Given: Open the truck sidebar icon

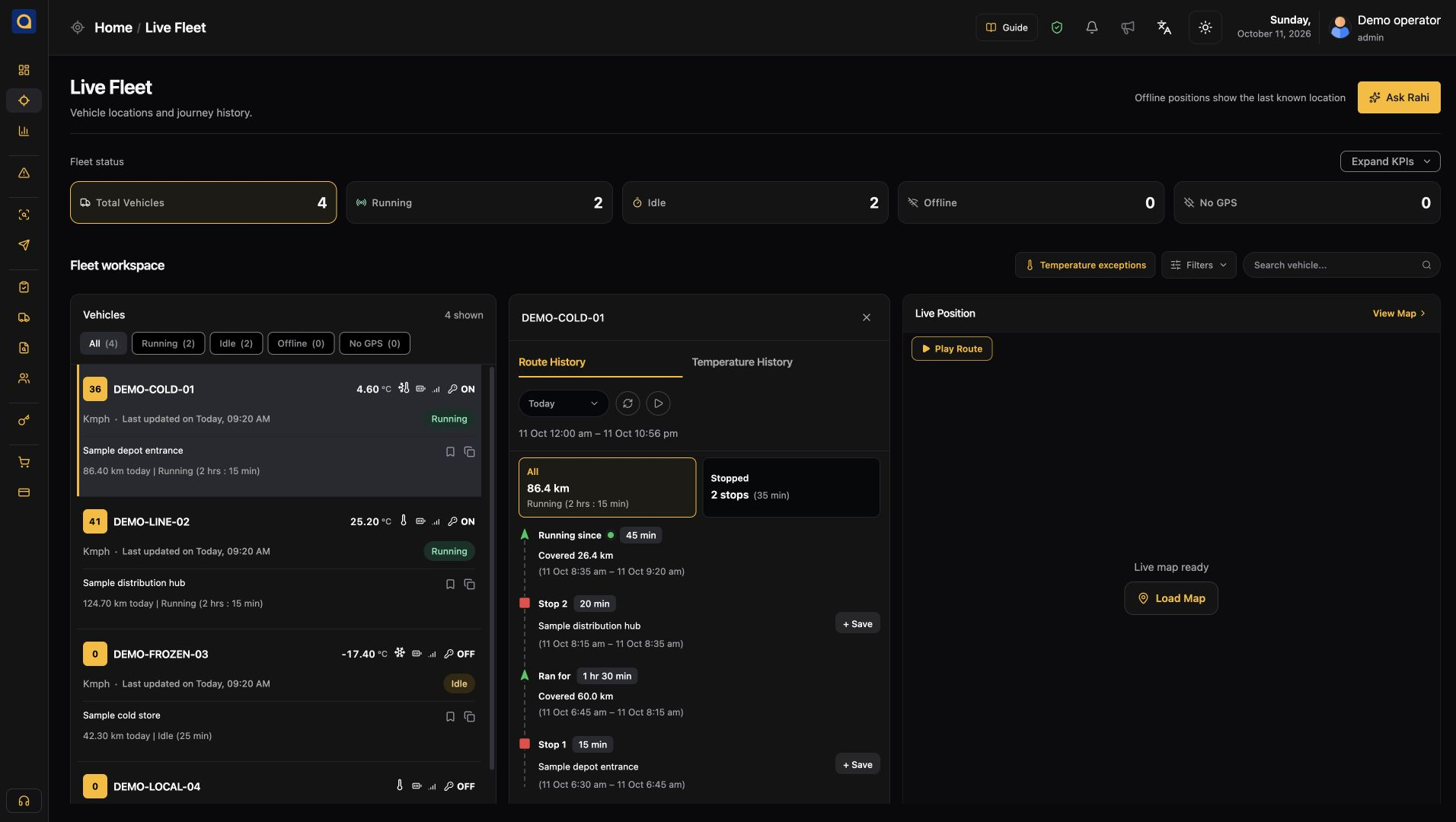Looking at the screenshot, I should [24, 317].
